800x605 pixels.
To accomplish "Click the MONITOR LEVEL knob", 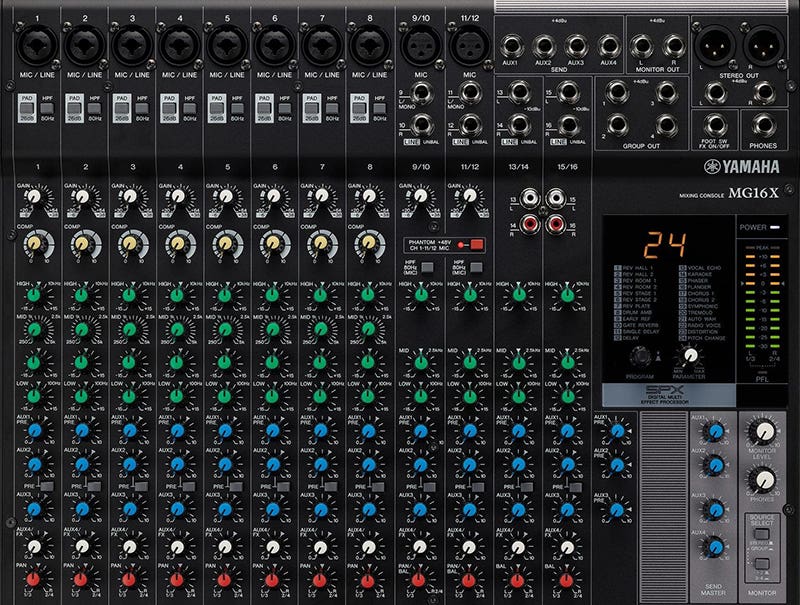I will (764, 432).
